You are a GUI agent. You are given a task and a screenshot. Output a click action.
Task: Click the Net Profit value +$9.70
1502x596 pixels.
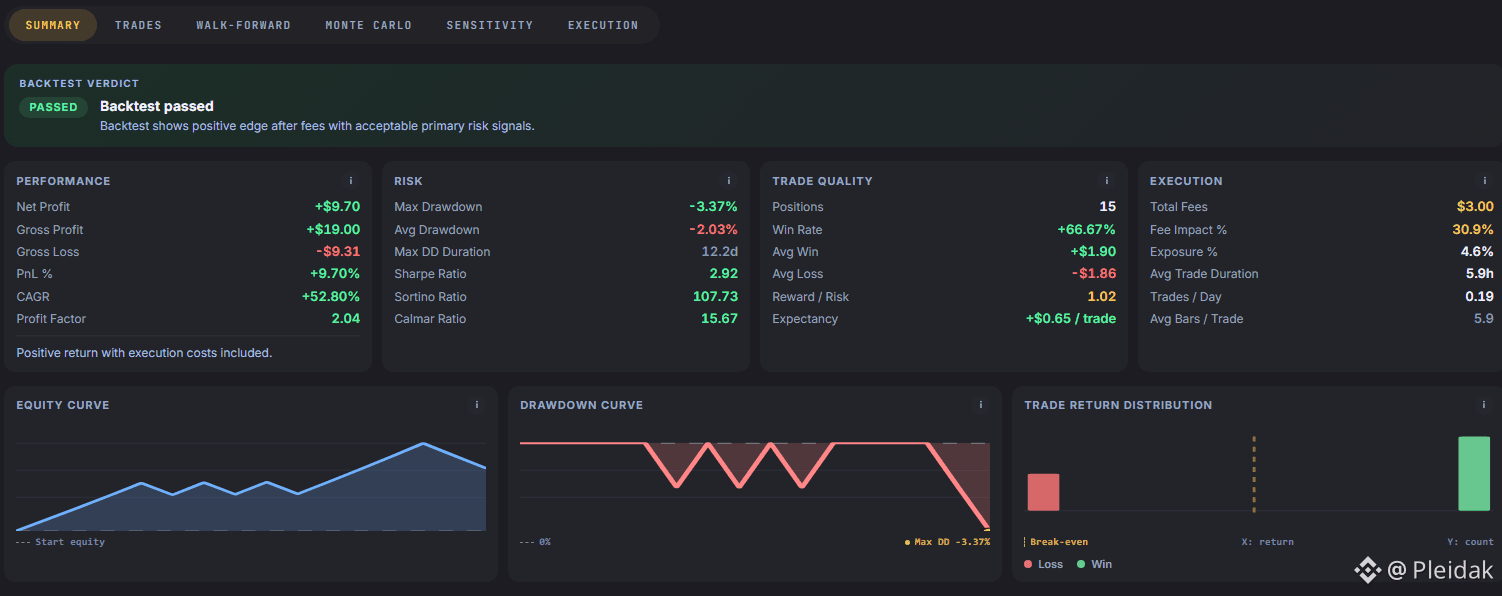point(337,207)
